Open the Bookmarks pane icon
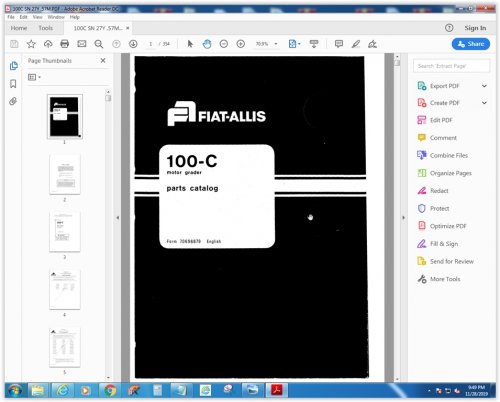Image resolution: width=500 pixels, height=402 pixels. tap(13, 84)
